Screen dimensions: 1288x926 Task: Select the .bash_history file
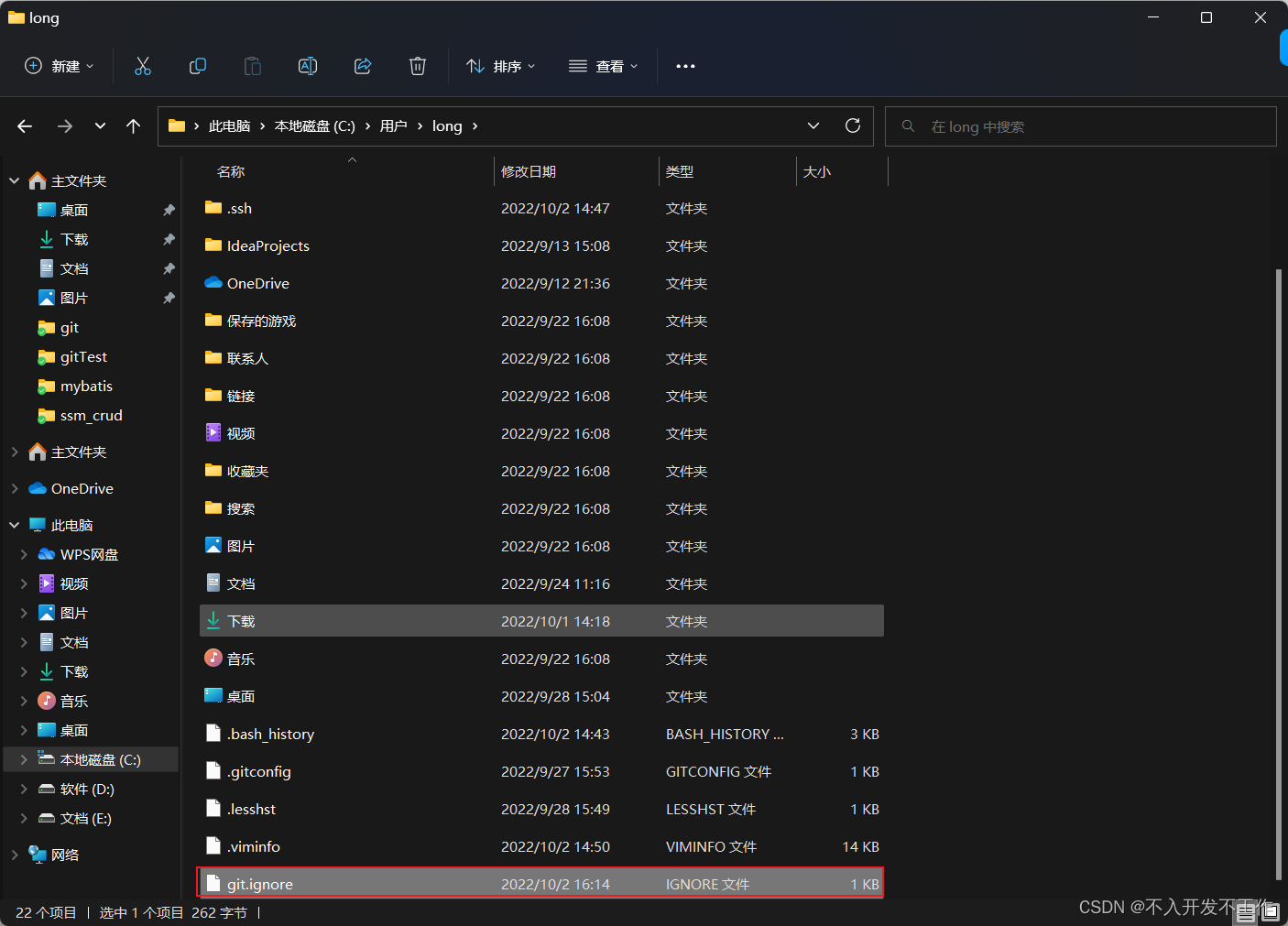(541, 734)
